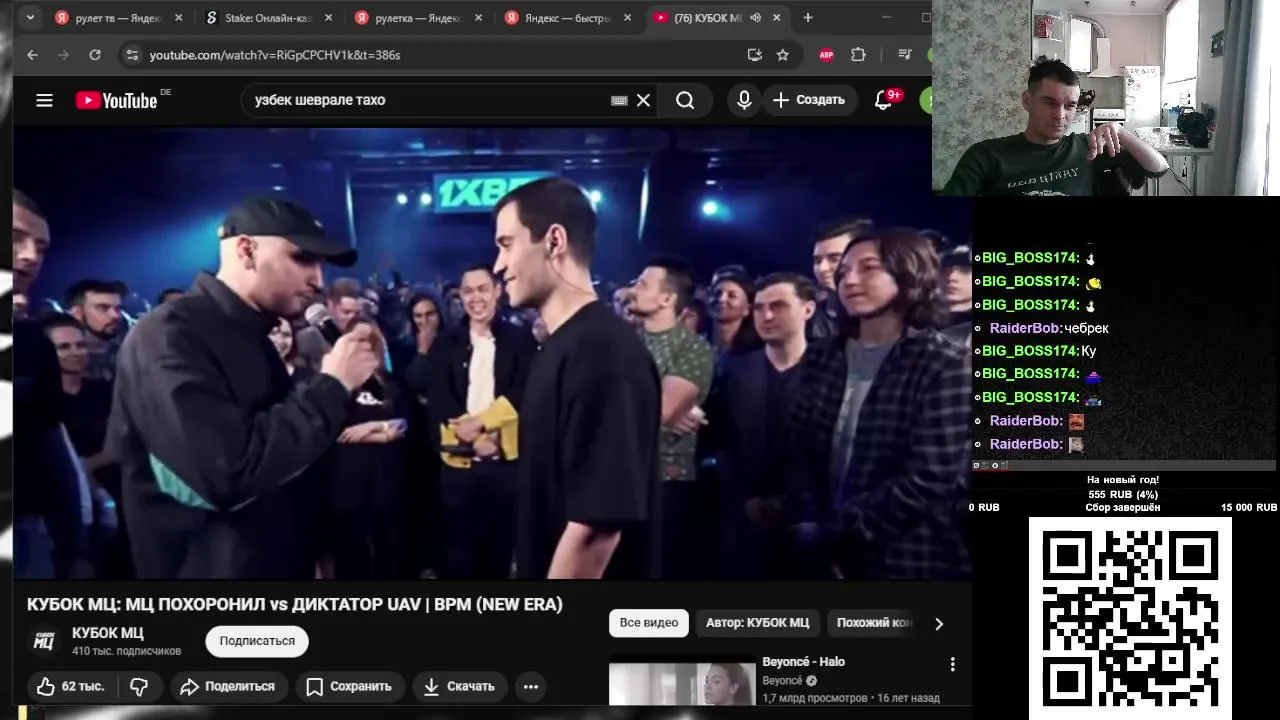Start voice search with microphone
This screenshot has height=720, width=1280.
[744, 100]
